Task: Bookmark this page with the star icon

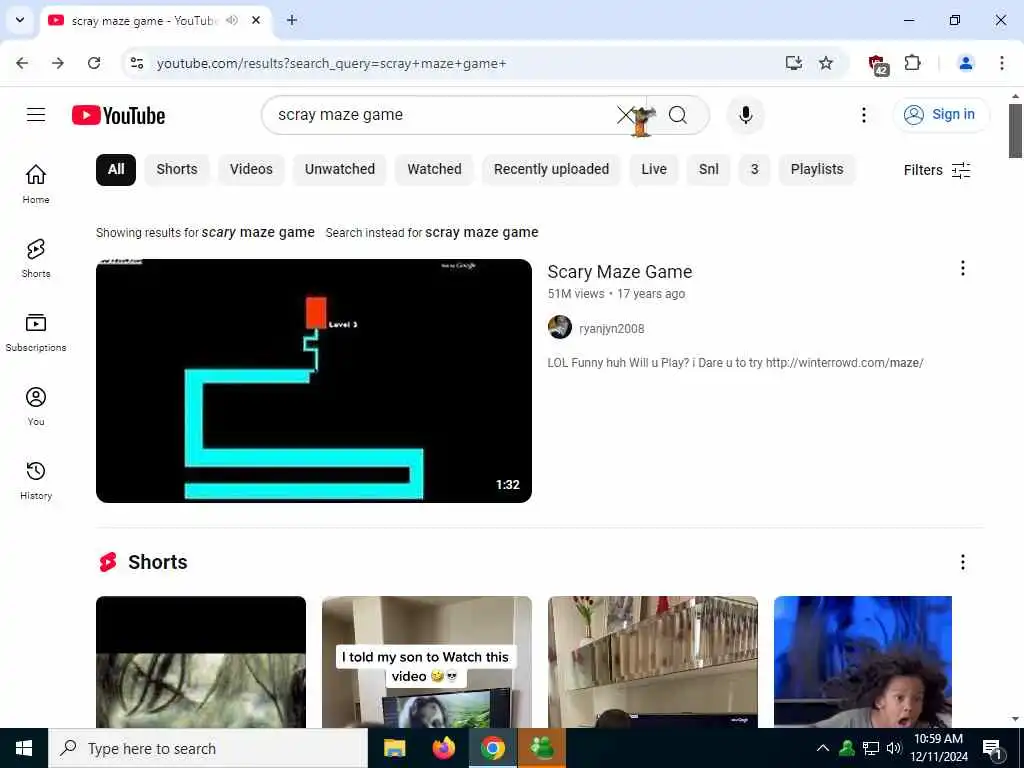Action: tap(826, 63)
